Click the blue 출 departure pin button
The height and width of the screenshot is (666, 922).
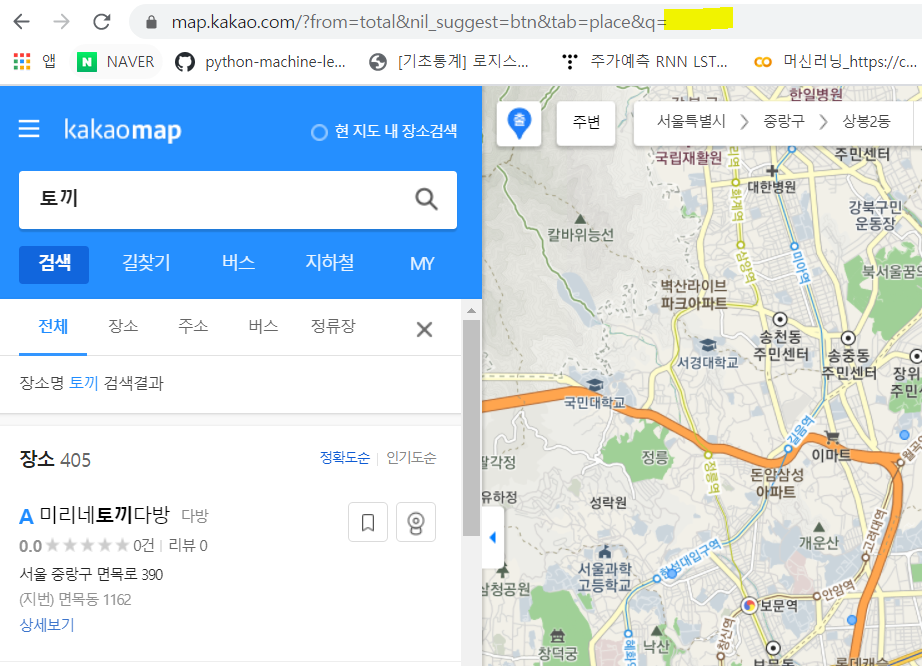coord(519,123)
